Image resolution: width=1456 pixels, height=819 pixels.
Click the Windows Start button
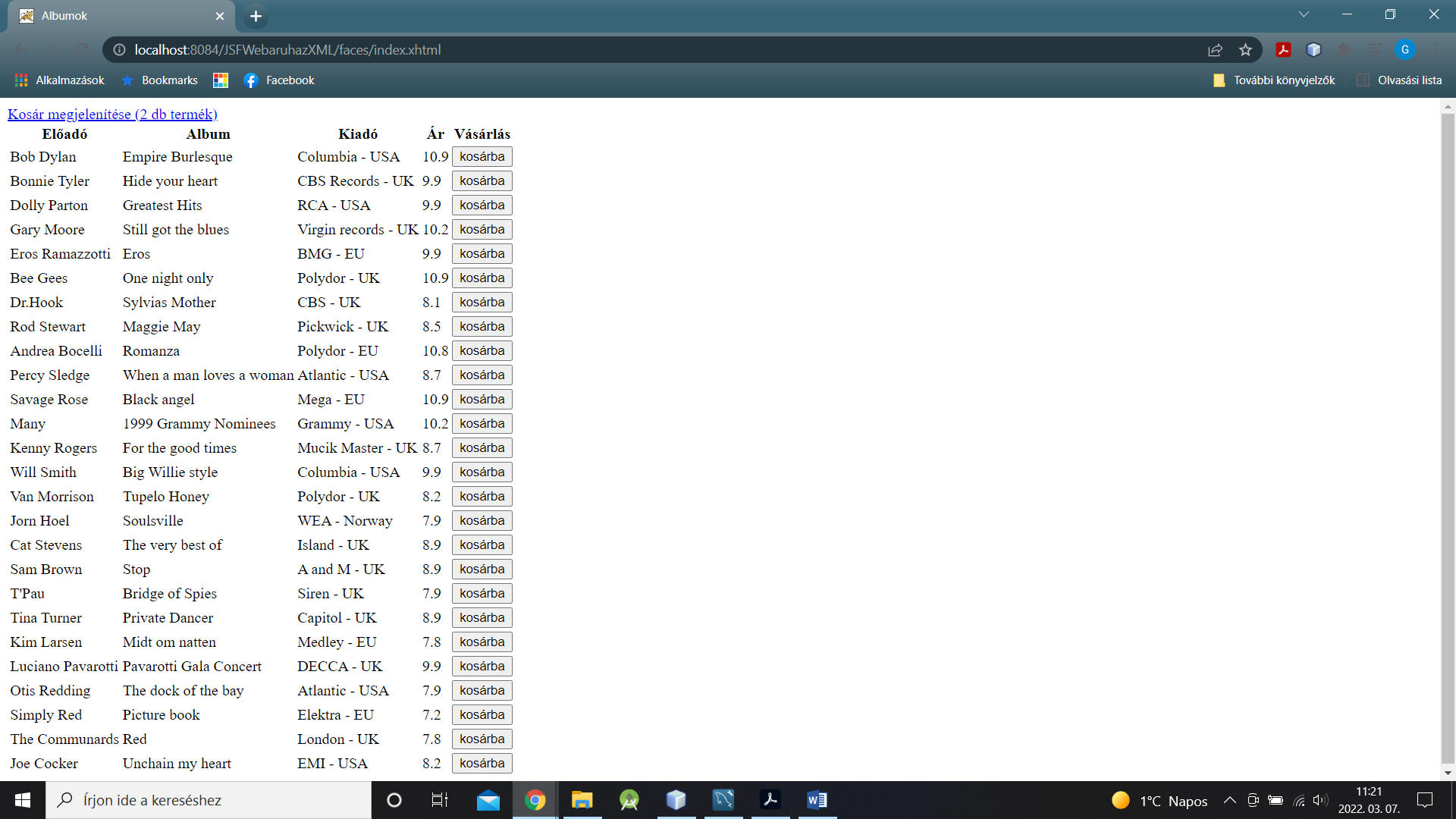click(23, 800)
